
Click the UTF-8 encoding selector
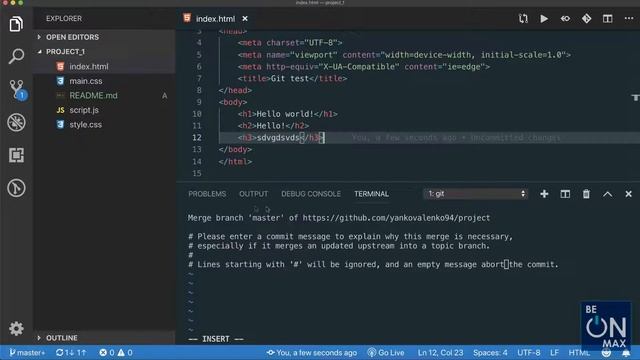point(529,353)
